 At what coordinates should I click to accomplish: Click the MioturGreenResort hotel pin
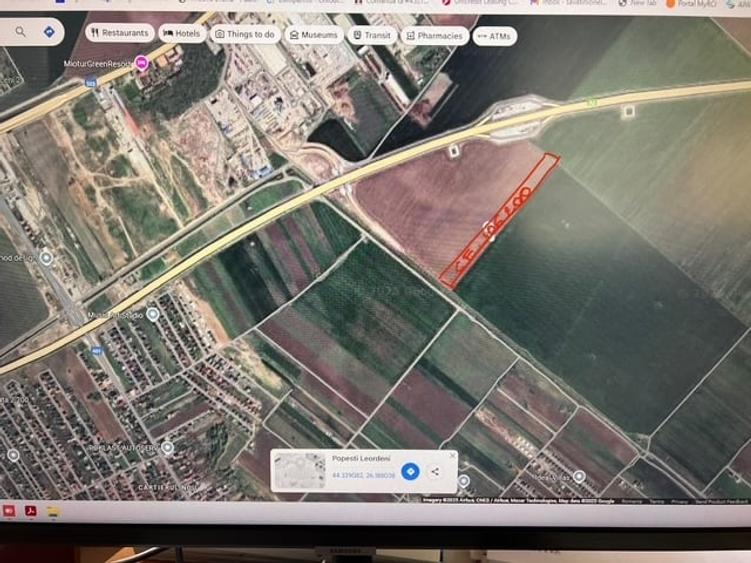[142, 63]
